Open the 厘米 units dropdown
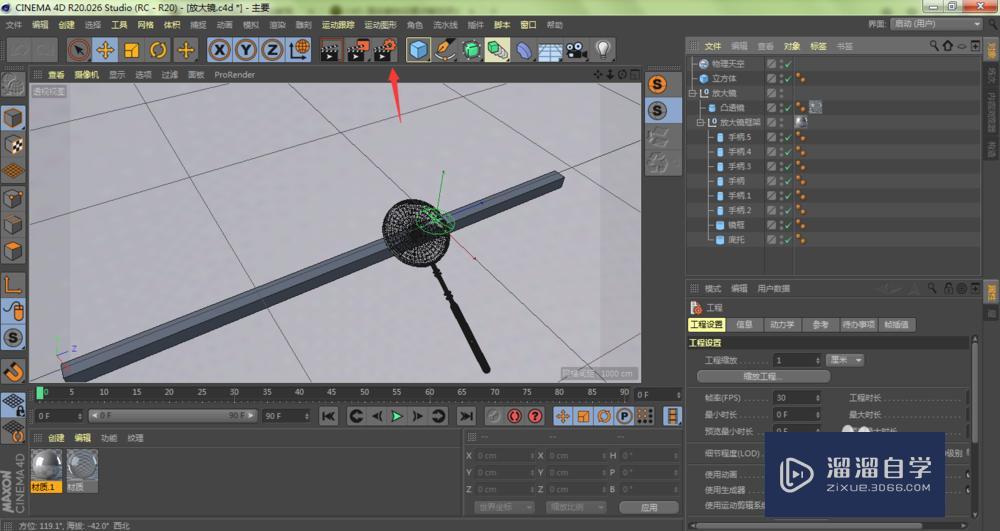1000x531 pixels. 845,360
